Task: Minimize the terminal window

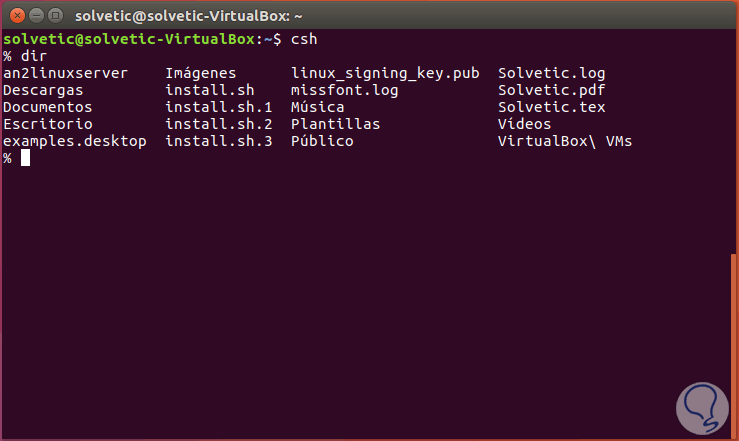Action: pyautogui.click(x=34, y=15)
